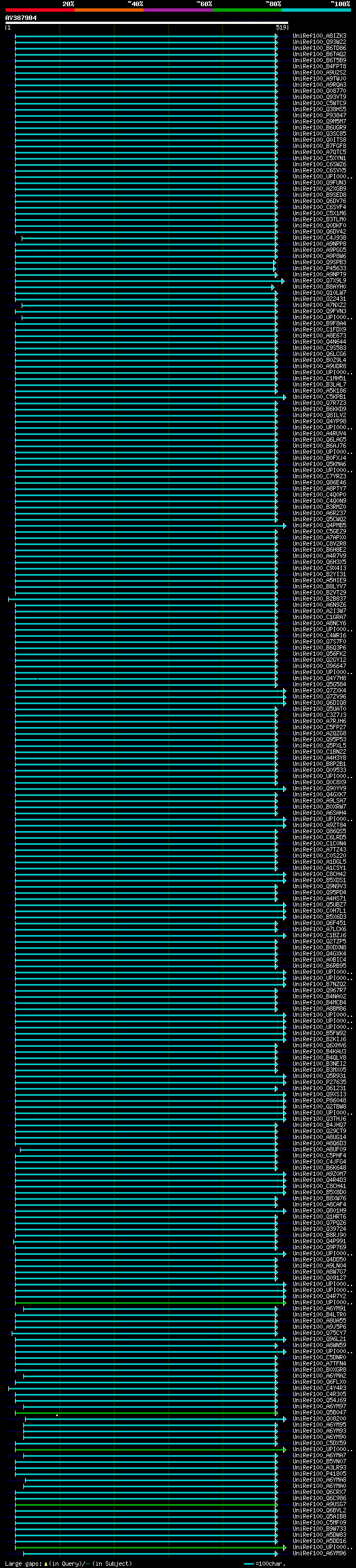
Task: Select the purple ~60% identity legend segment
Action: (179, 10)
